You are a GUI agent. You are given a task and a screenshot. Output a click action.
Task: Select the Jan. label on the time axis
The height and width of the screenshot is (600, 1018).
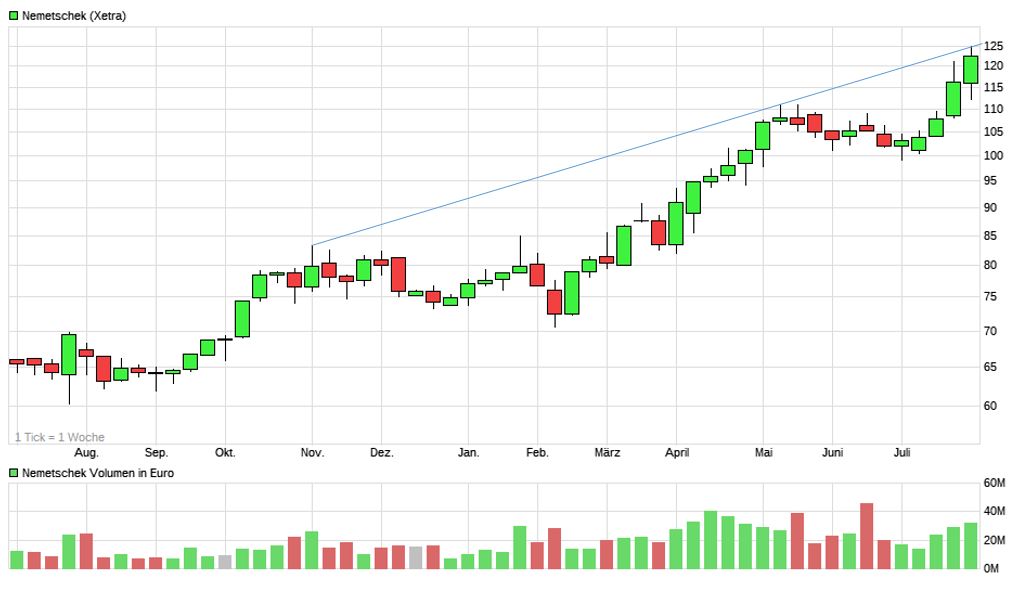(x=468, y=453)
